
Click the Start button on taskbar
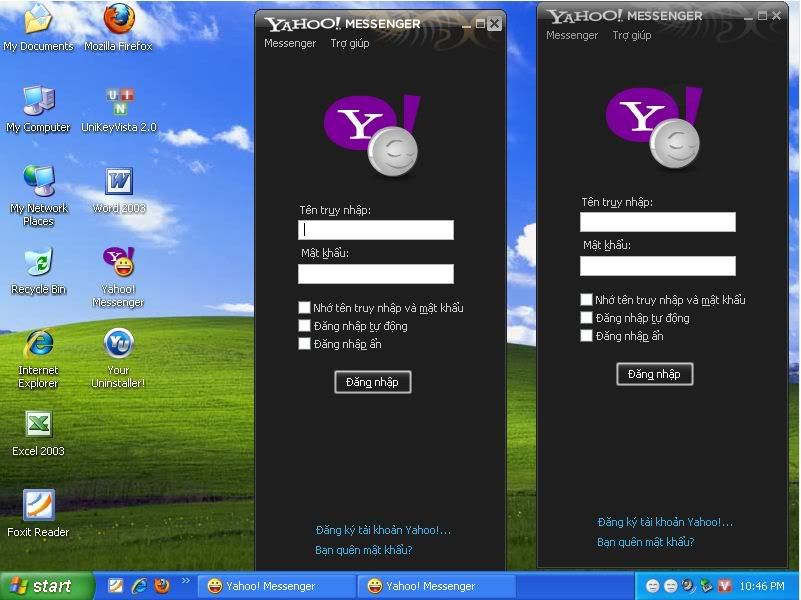[47, 586]
